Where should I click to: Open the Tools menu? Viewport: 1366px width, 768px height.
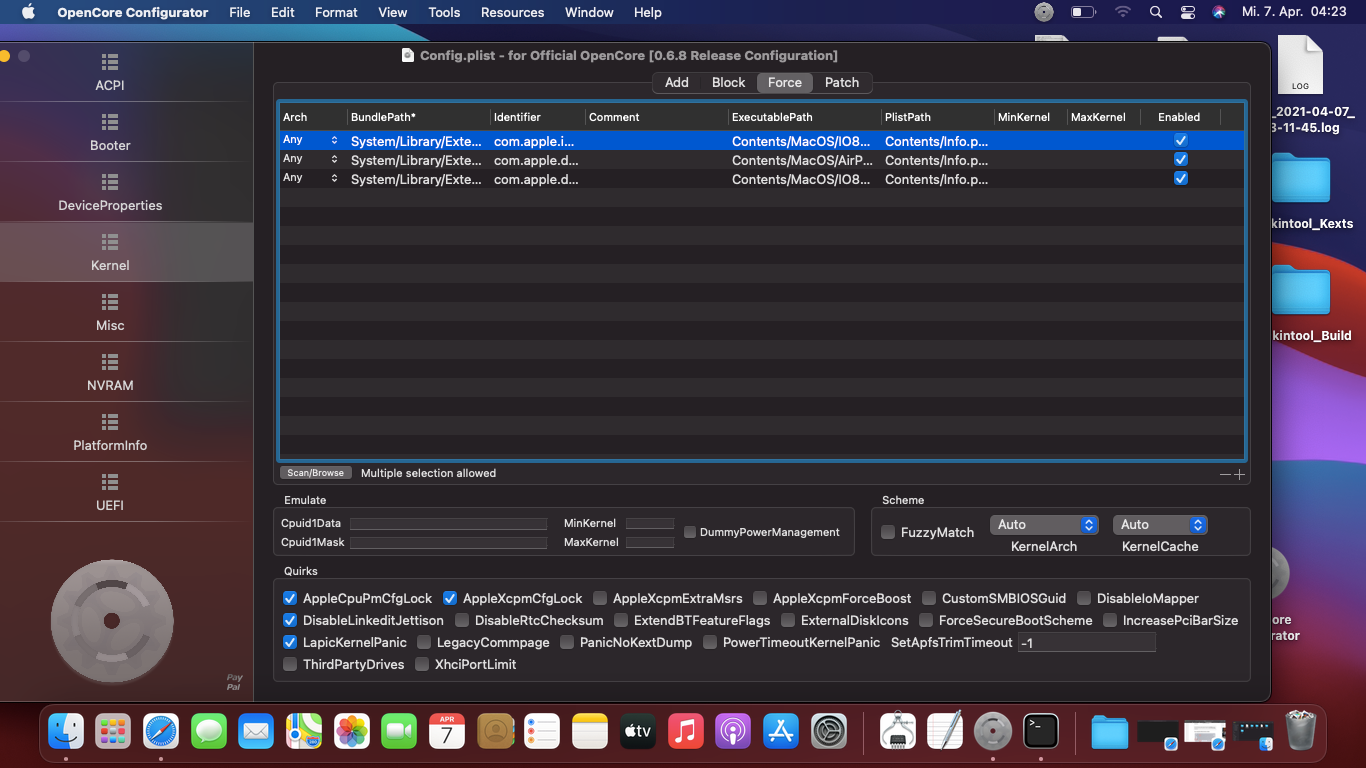tap(444, 13)
